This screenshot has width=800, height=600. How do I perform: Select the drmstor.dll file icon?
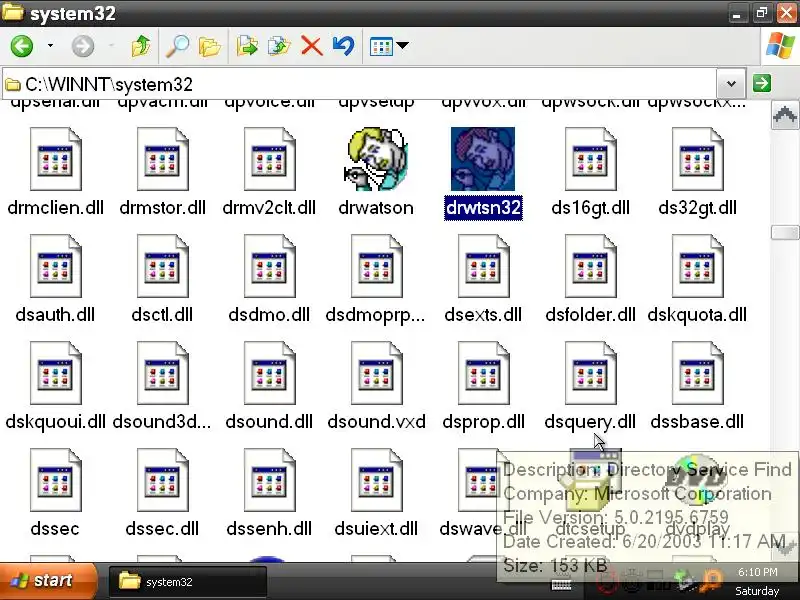click(162, 159)
